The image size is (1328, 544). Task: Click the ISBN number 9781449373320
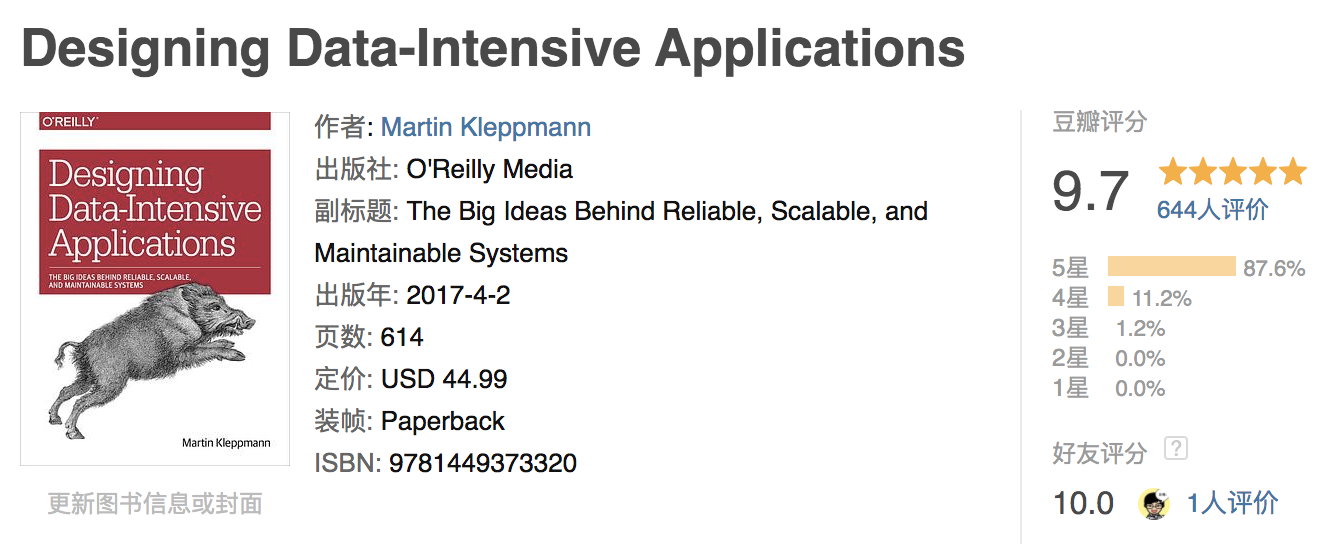(x=483, y=464)
